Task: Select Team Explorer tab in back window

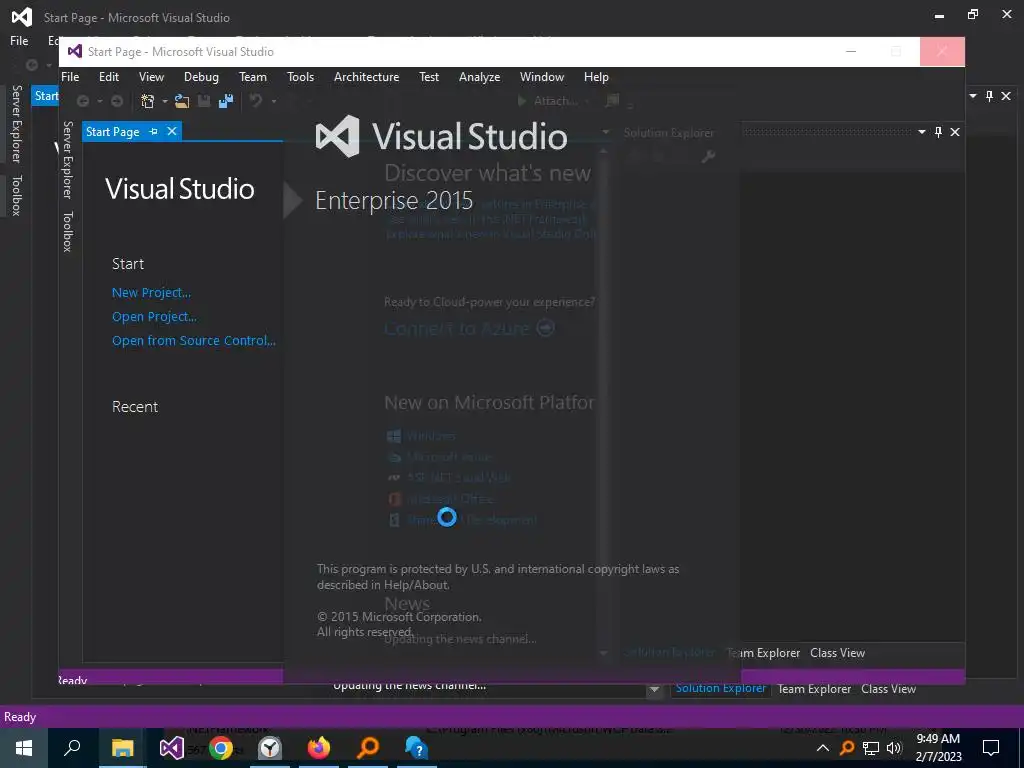Action: click(814, 689)
